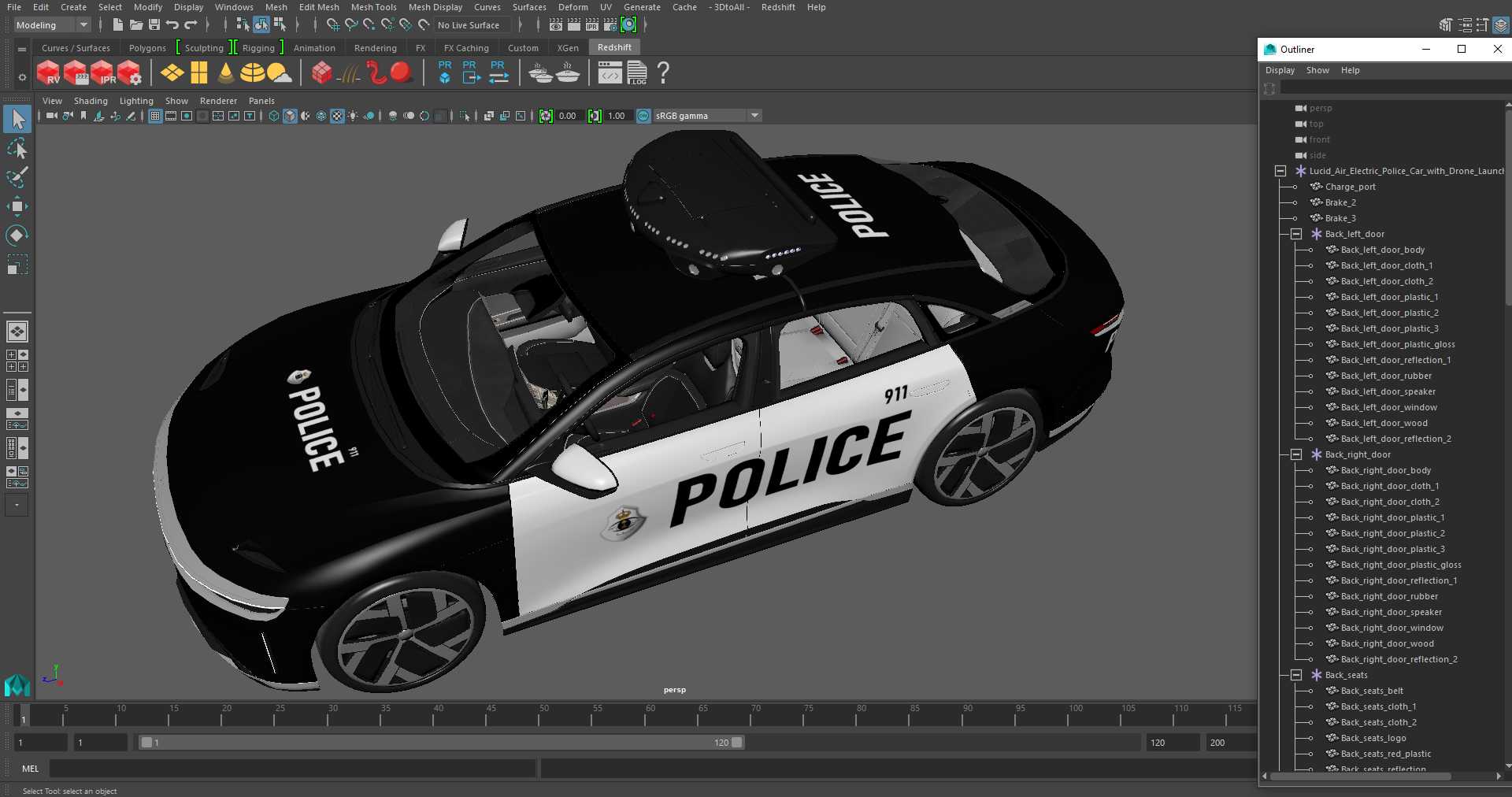Open Redshift render settings cube with gear
This screenshot has height=797, width=1512.
click(129, 72)
